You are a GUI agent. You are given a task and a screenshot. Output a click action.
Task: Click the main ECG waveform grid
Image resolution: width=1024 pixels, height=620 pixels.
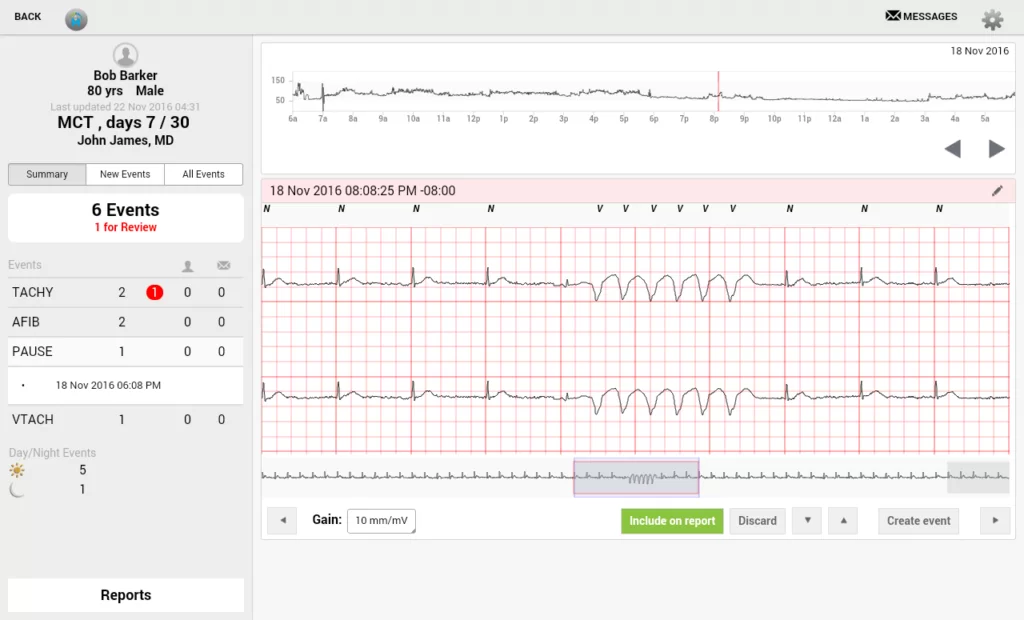(635, 340)
